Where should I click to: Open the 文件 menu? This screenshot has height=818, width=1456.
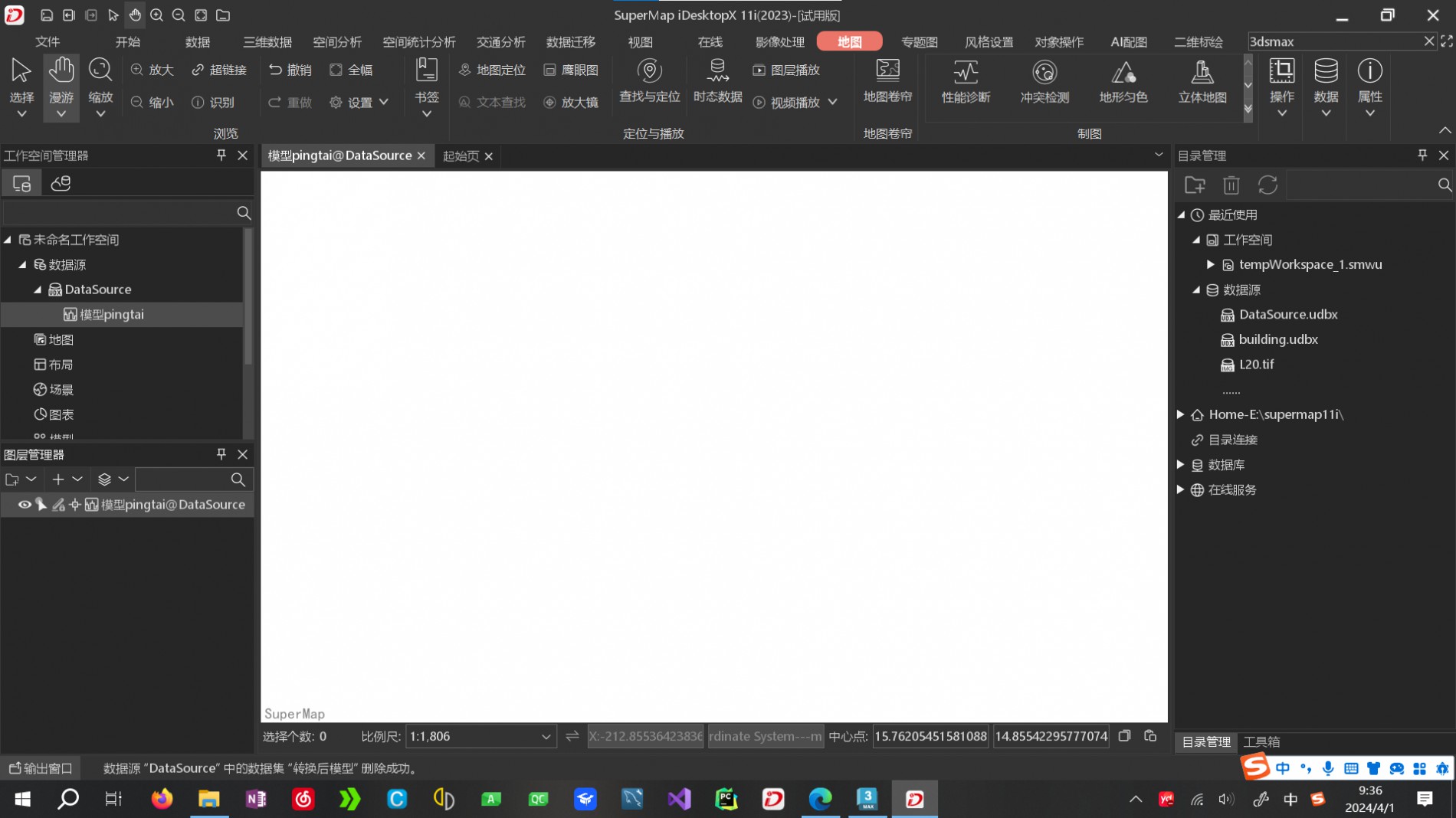tap(48, 41)
